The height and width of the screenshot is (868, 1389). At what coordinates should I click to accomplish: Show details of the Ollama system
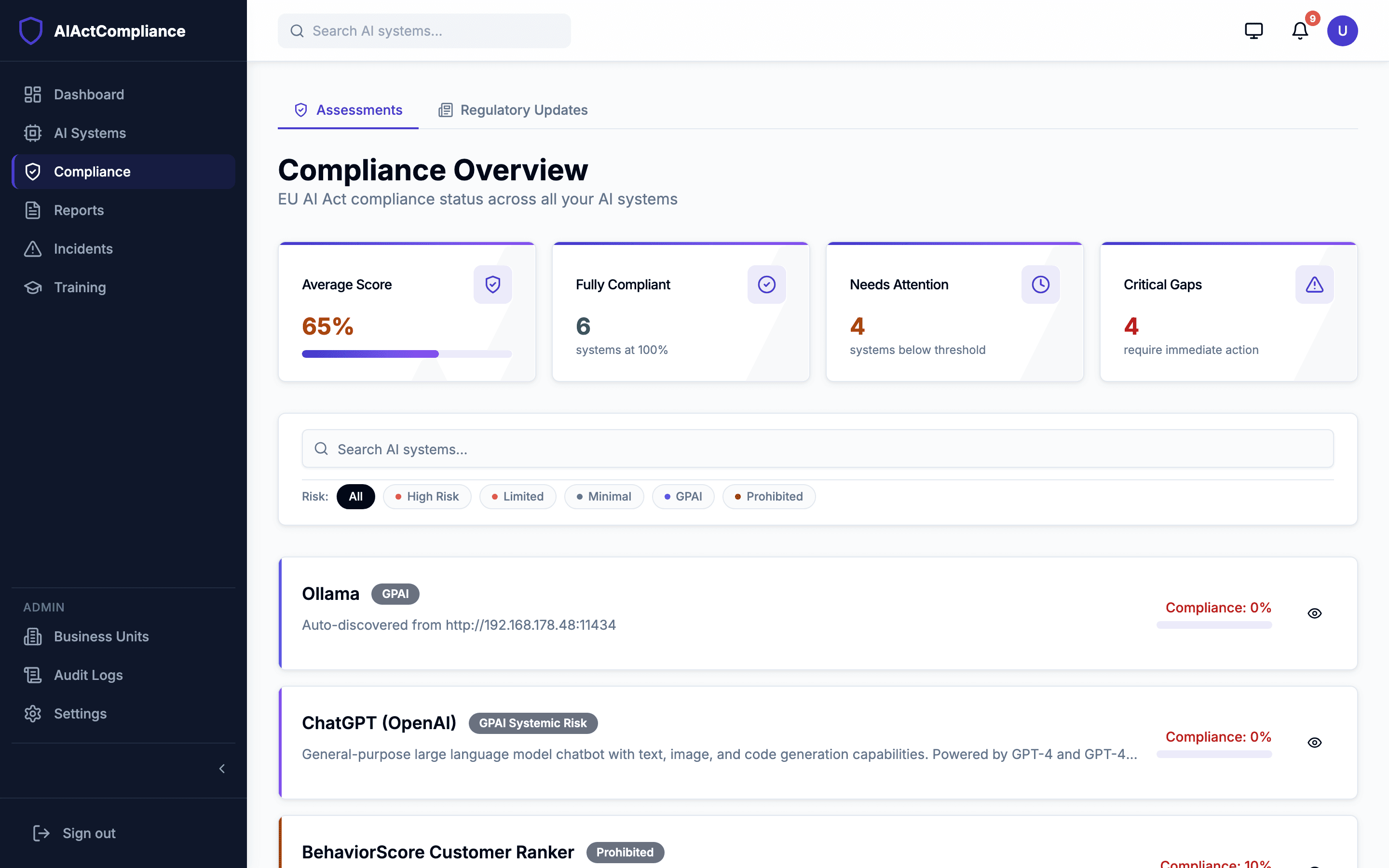tap(1314, 613)
